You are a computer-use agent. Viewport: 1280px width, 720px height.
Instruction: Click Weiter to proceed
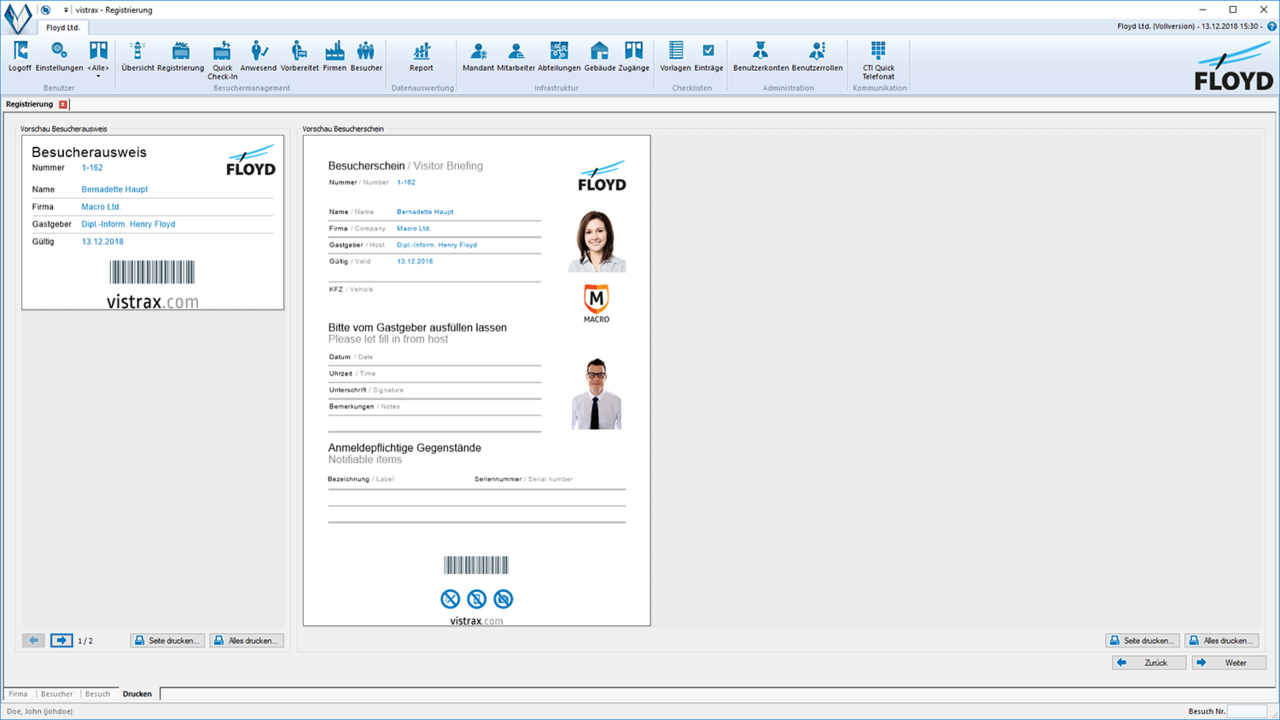tap(1228, 662)
